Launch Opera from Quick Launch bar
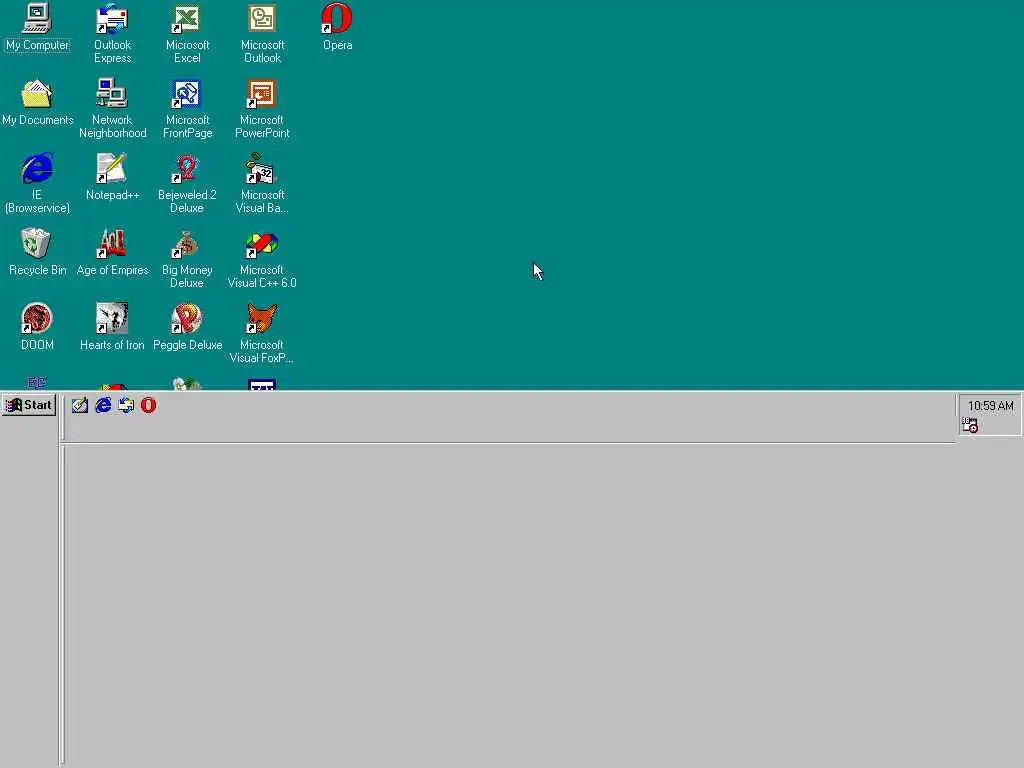Viewport: 1024px width, 768px height. (x=149, y=406)
